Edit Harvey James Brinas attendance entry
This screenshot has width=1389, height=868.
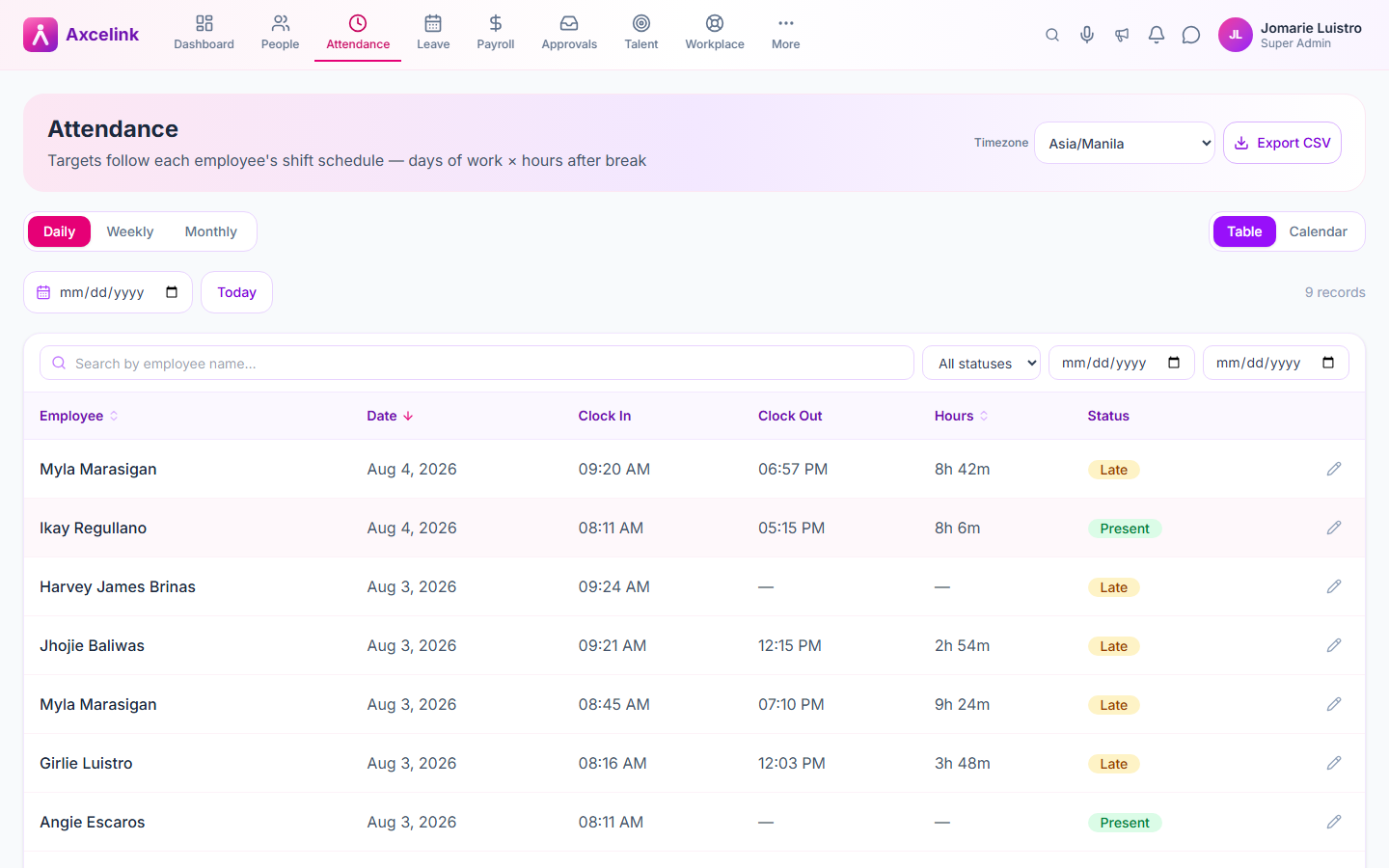[x=1334, y=586]
